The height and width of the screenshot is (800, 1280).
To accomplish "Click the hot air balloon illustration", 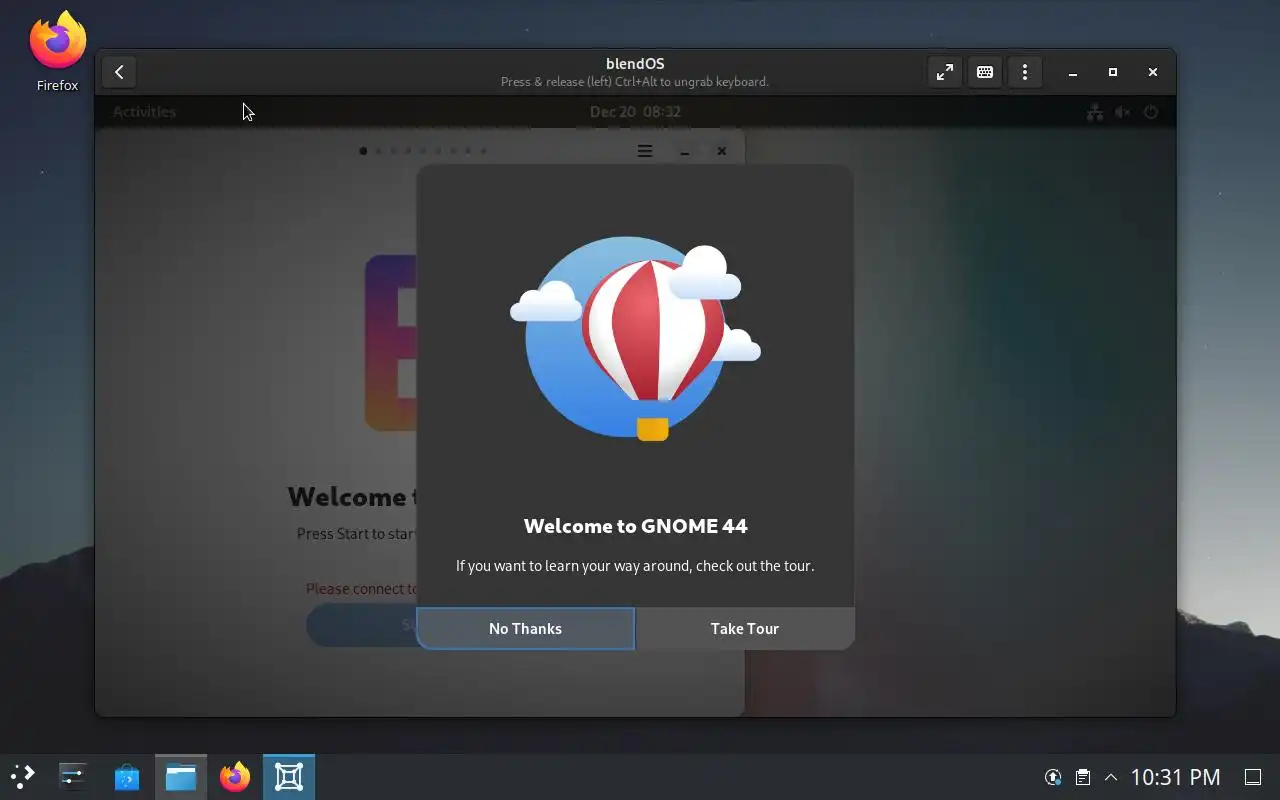I will pyautogui.click(x=635, y=338).
